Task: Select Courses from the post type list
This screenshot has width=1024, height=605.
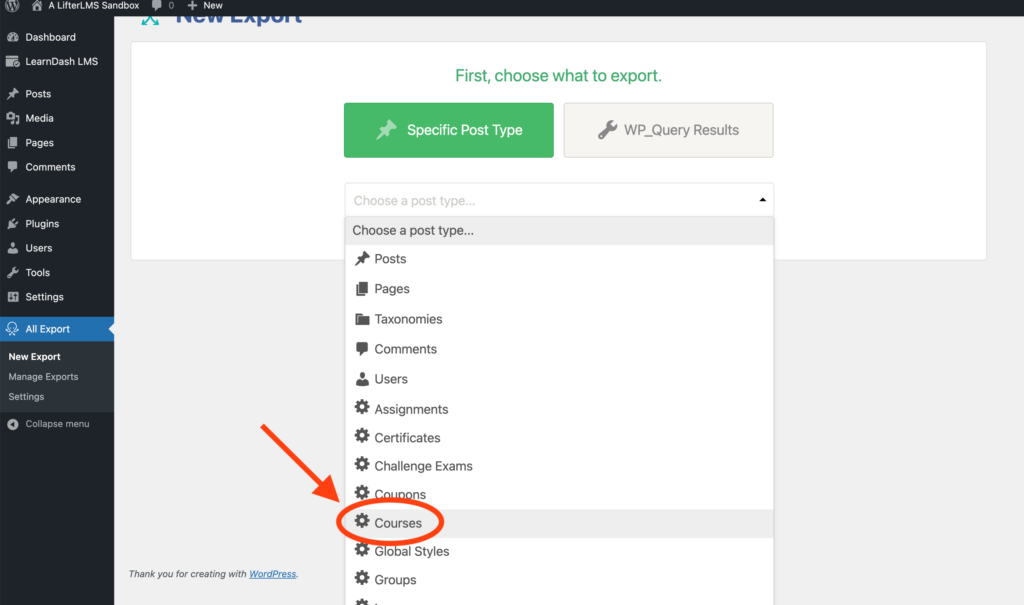Action: 559,523
